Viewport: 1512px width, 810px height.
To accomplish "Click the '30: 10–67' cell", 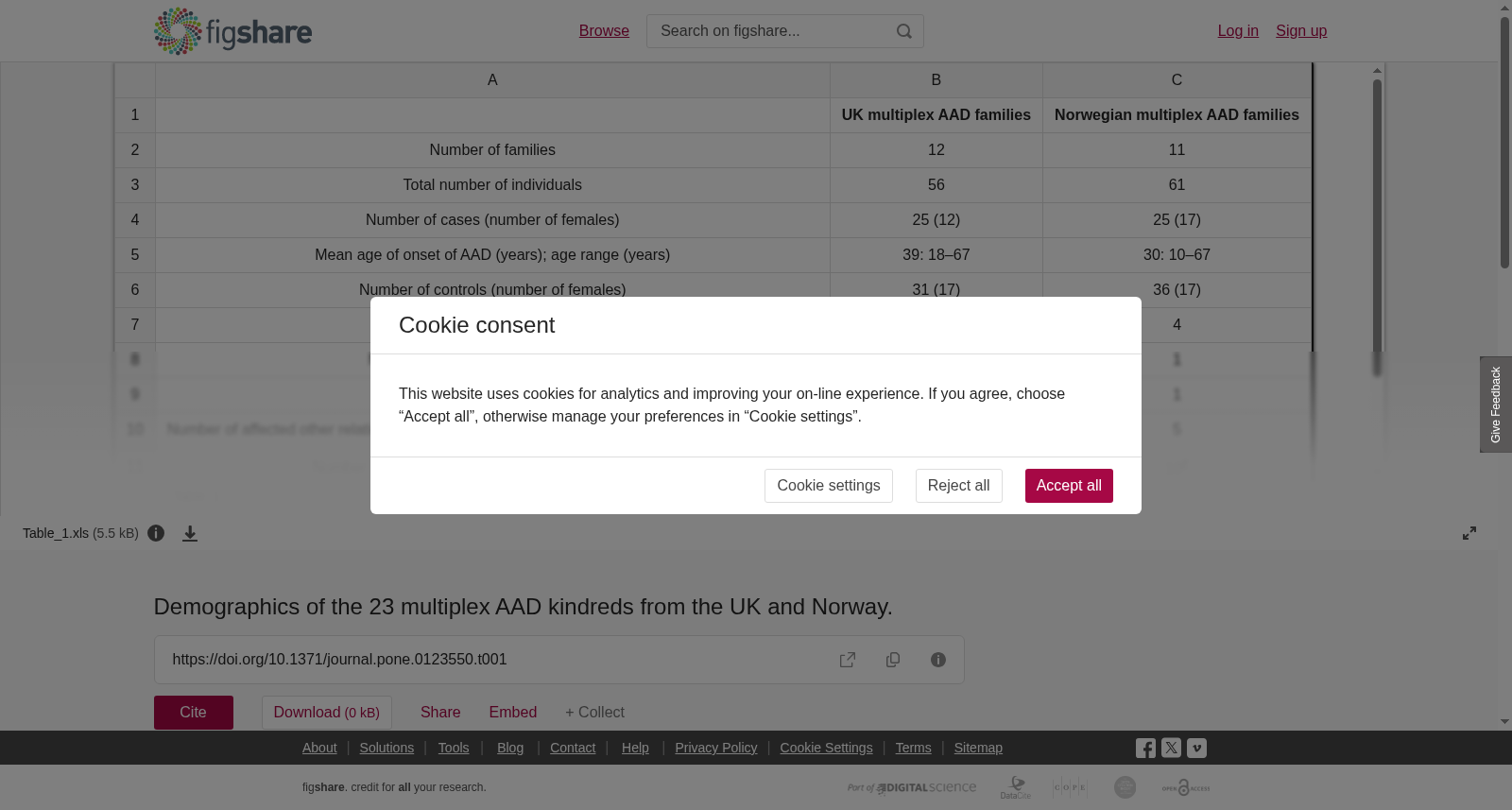I will click(1177, 255).
